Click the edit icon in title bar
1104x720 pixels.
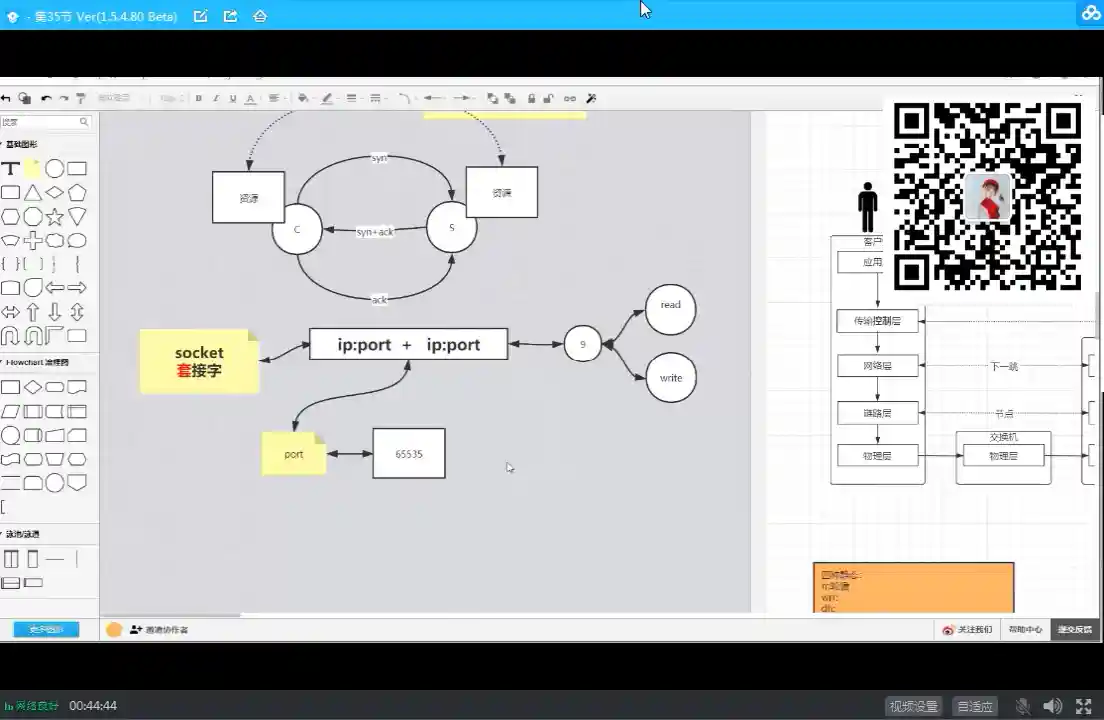pos(201,15)
